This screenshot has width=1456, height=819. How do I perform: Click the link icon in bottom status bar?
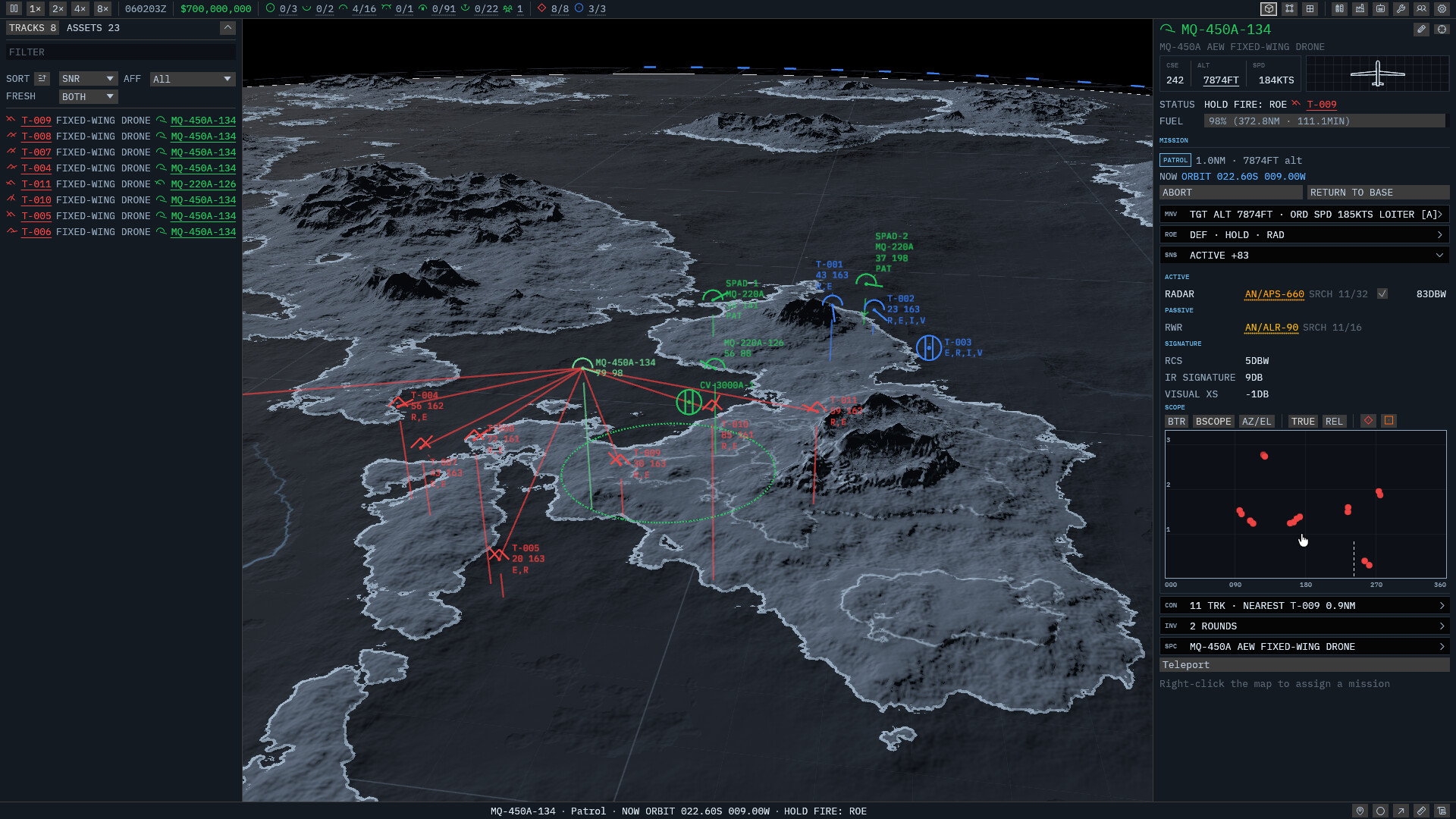pos(1422,811)
